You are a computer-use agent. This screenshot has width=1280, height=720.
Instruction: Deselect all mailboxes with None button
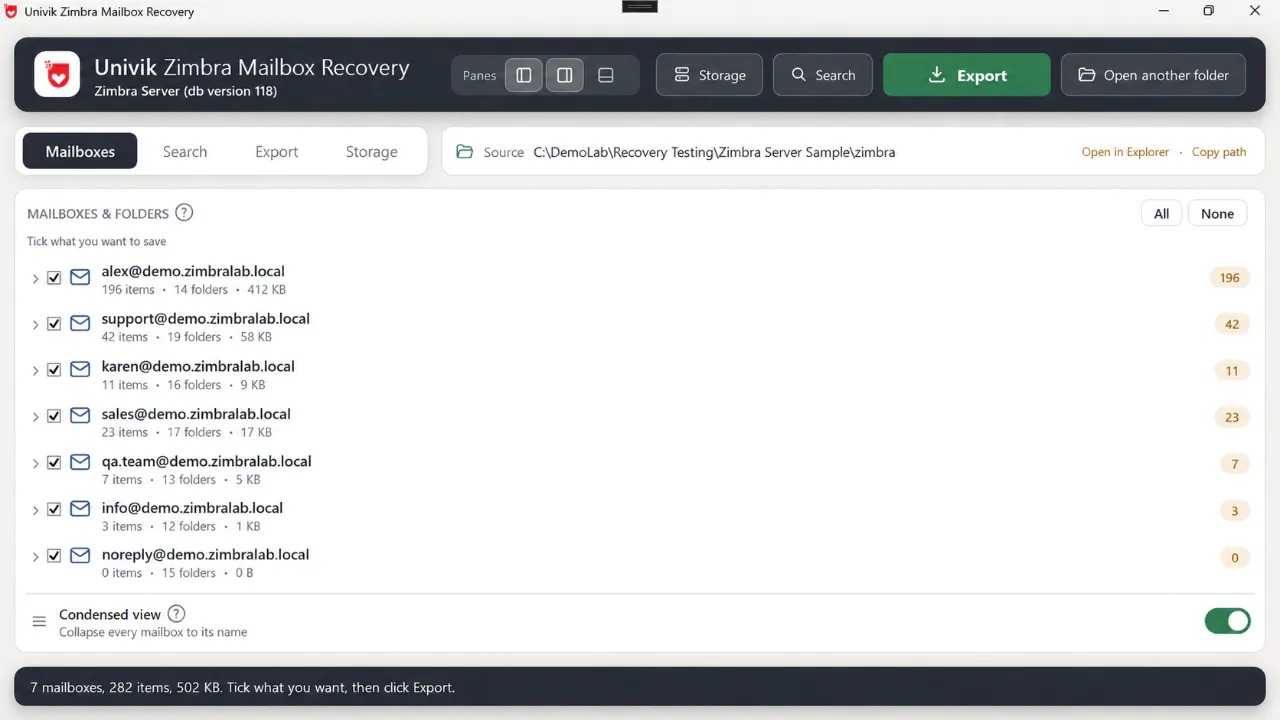(1217, 213)
